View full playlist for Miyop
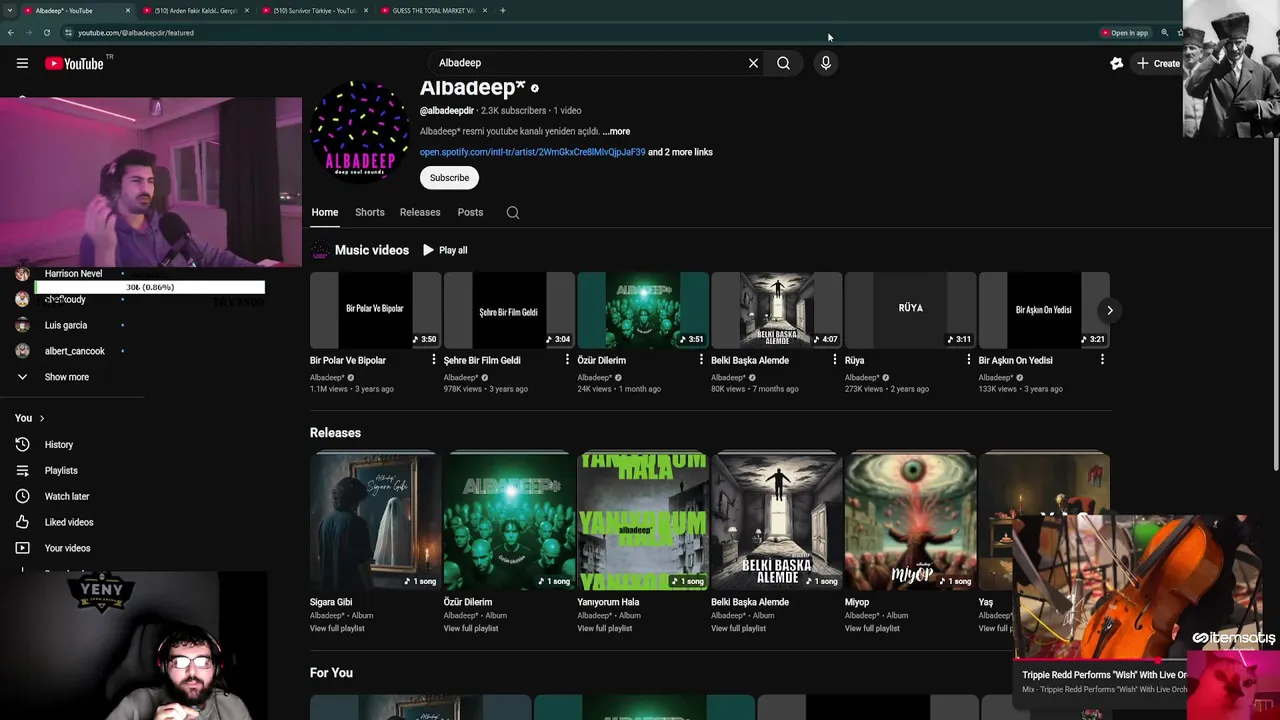 point(872,628)
